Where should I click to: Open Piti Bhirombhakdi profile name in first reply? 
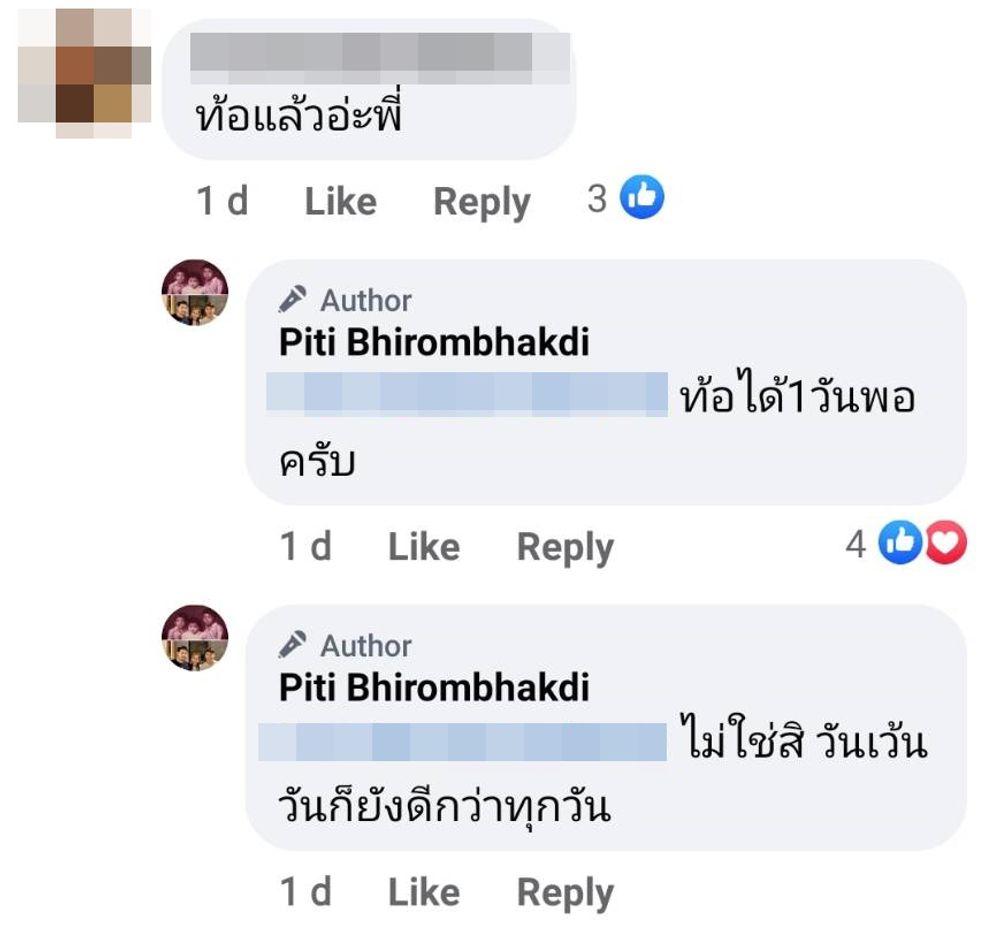pyautogui.click(x=434, y=342)
